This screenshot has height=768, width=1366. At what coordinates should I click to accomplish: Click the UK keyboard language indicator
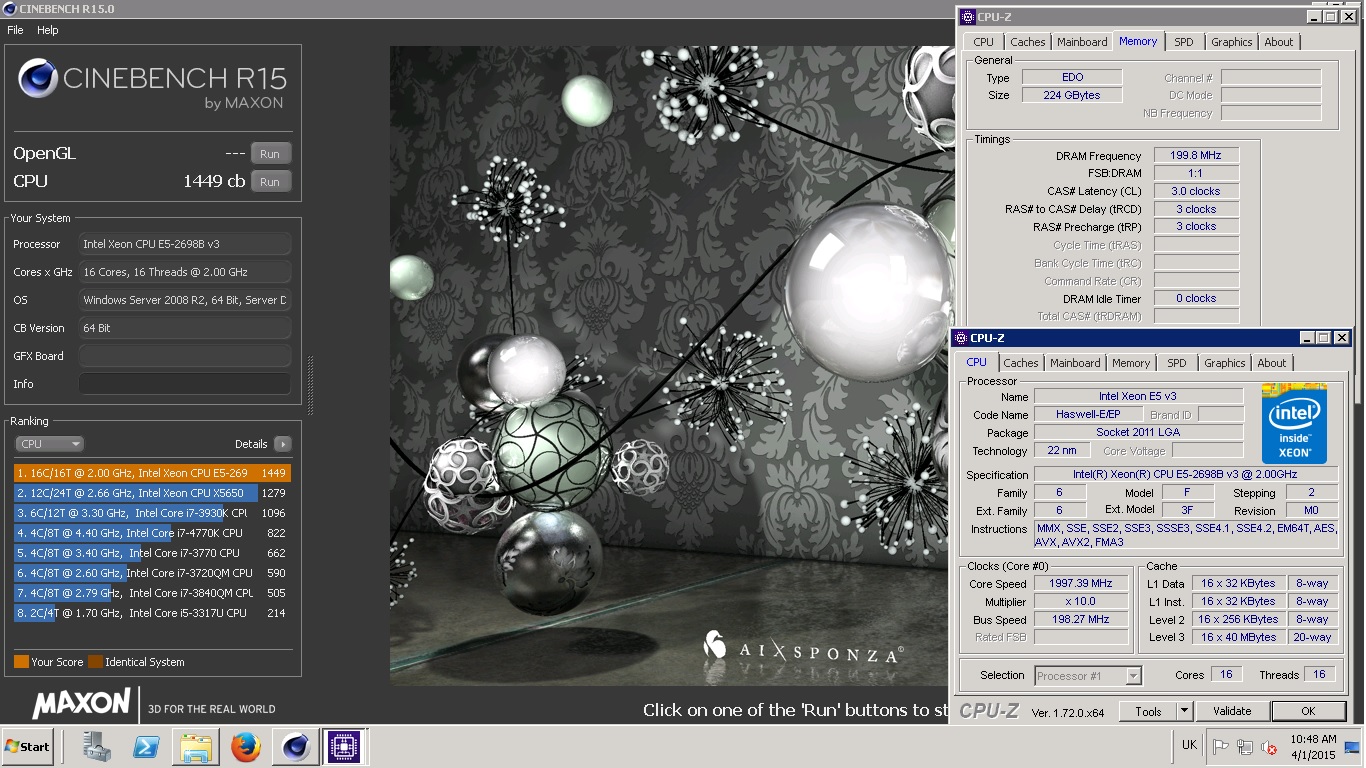click(1189, 745)
